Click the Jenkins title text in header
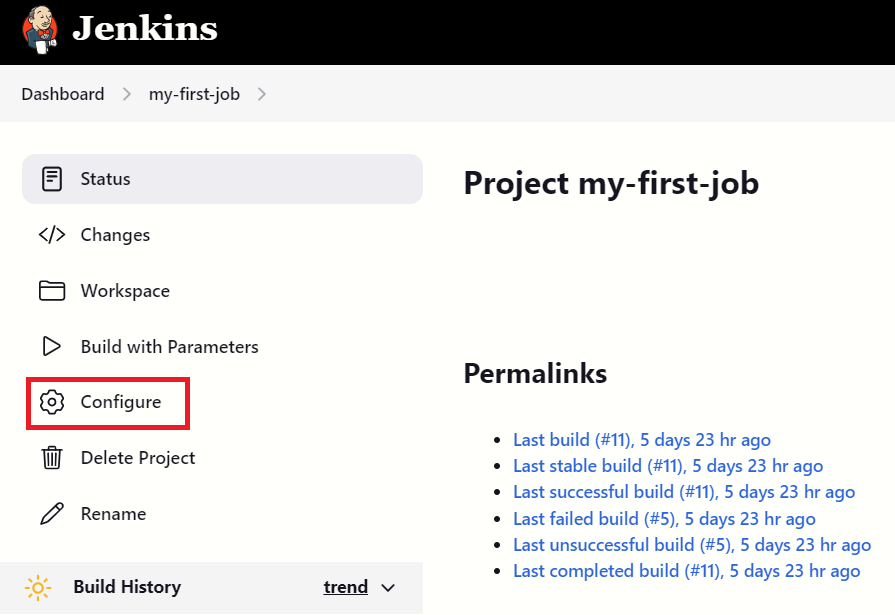Screen dimensions: 895x615 145,29
